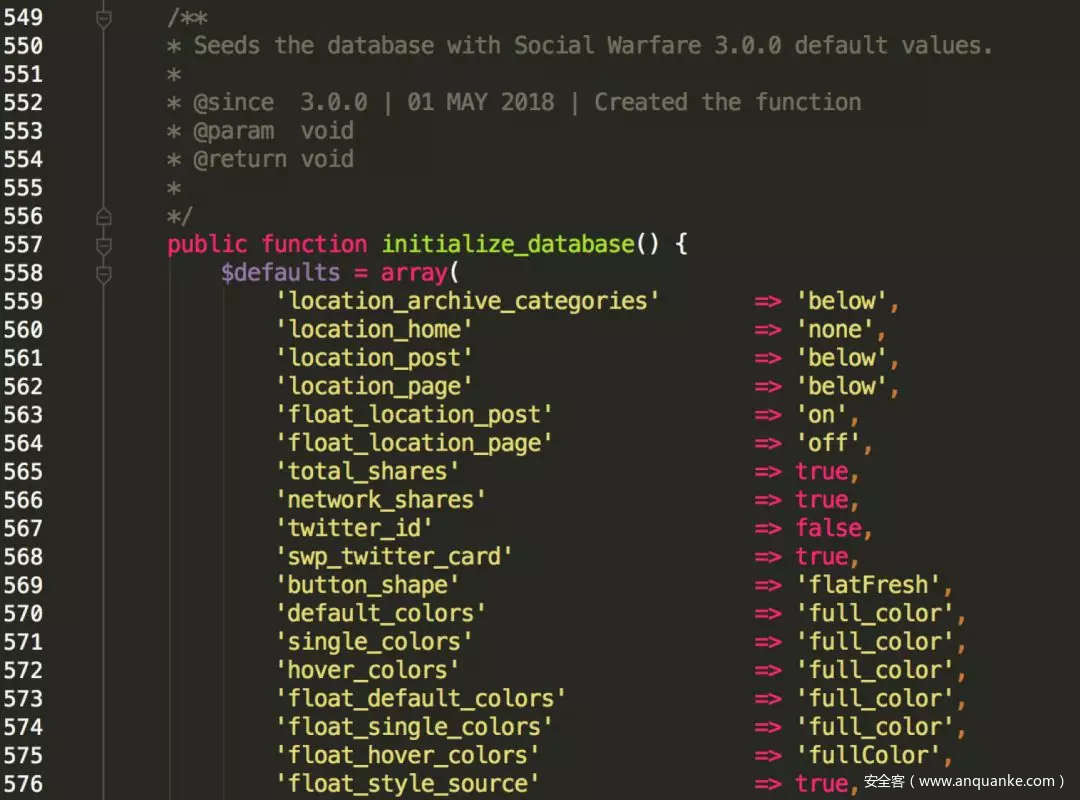Viewport: 1080px width, 800px height.
Task: Click the function name initialize_database
Action: 508,243
